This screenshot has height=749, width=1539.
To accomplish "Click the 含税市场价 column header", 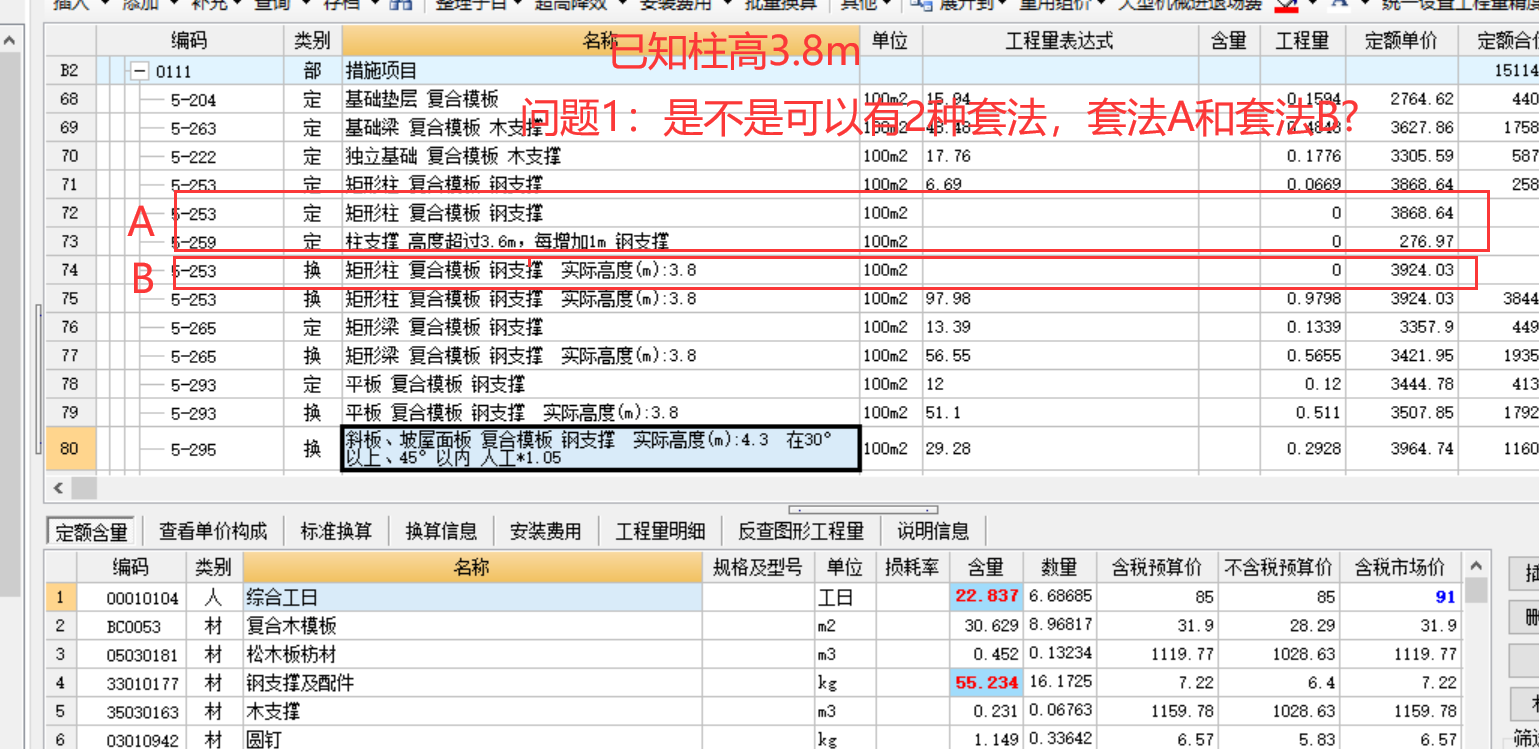I will pos(1400,567).
